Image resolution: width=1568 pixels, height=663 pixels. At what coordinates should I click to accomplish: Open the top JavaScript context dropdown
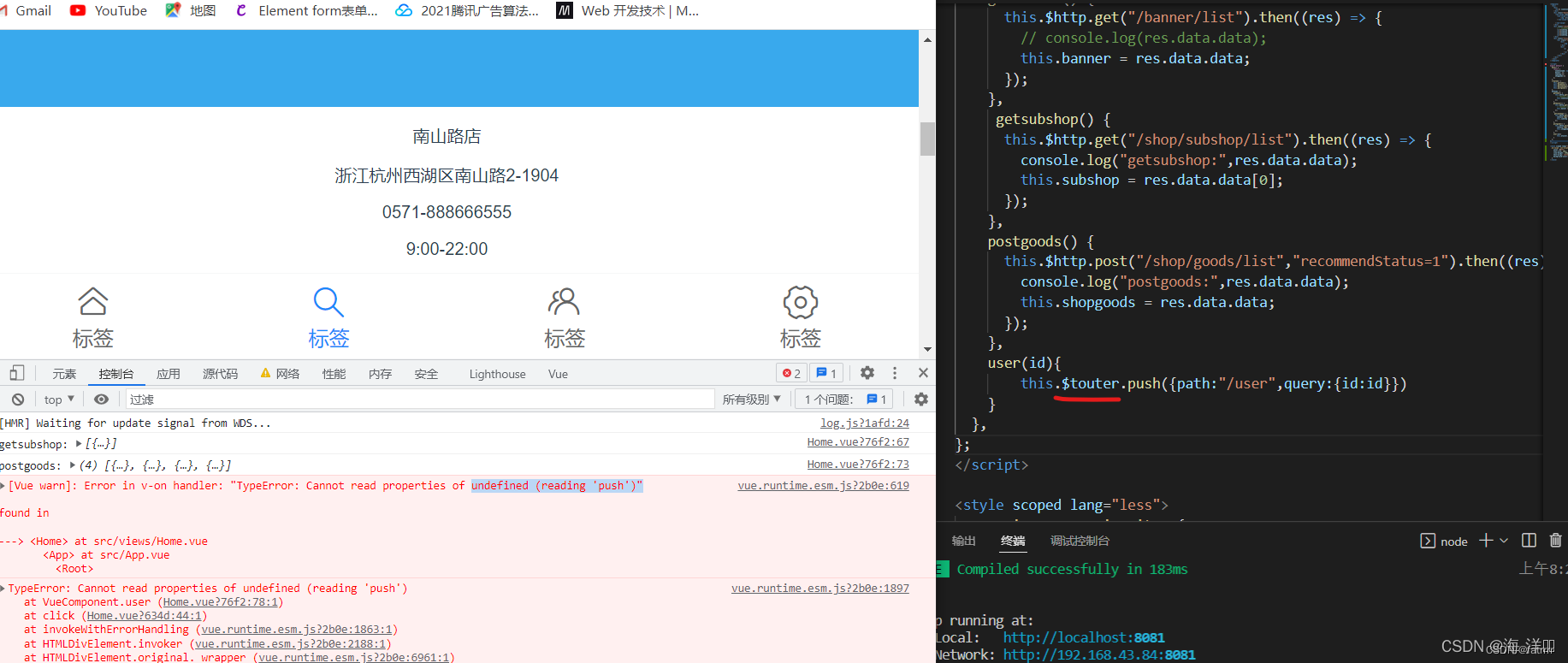click(x=59, y=400)
